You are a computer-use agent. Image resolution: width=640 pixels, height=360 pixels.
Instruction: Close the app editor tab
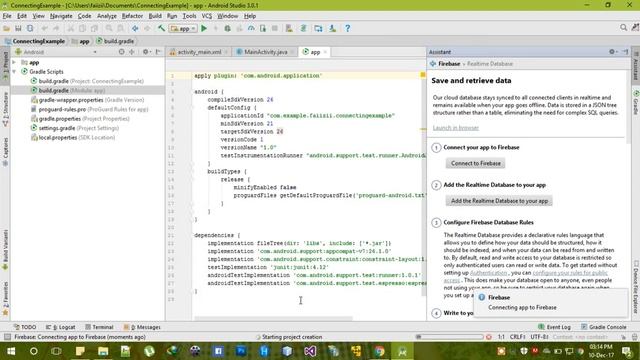point(325,52)
